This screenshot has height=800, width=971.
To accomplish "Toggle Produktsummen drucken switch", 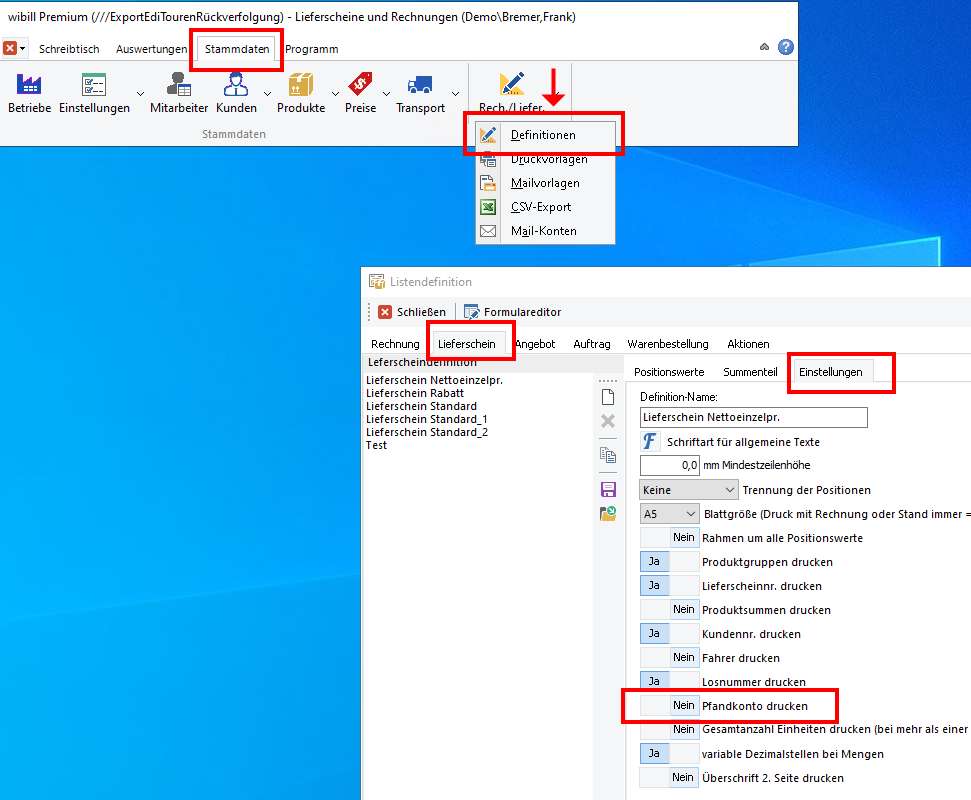I will point(669,610).
